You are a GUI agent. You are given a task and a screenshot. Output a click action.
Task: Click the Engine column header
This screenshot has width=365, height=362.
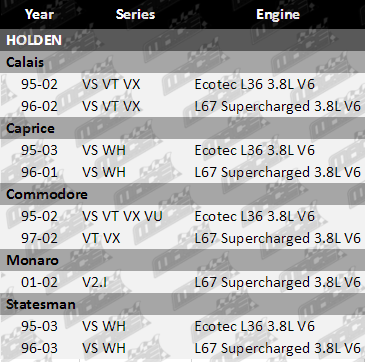tap(278, 14)
